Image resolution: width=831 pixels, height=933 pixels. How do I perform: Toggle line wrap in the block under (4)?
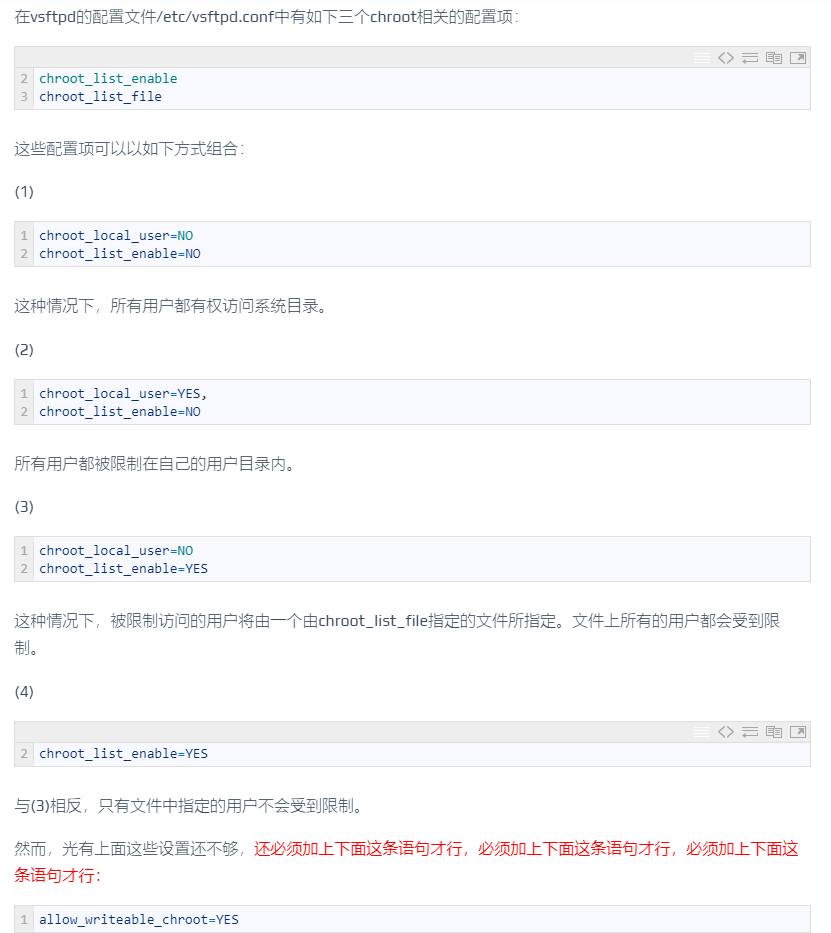(750, 732)
